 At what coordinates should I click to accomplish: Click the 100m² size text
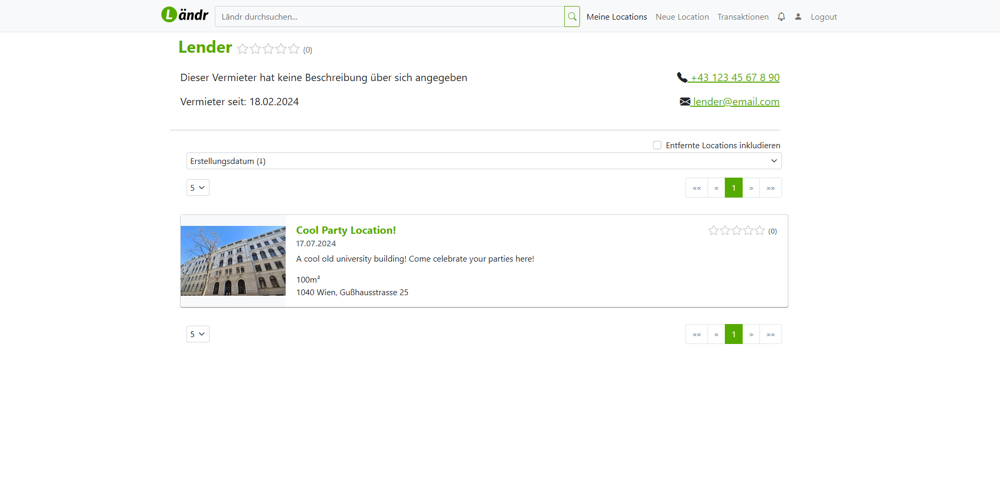click(308, 279)
